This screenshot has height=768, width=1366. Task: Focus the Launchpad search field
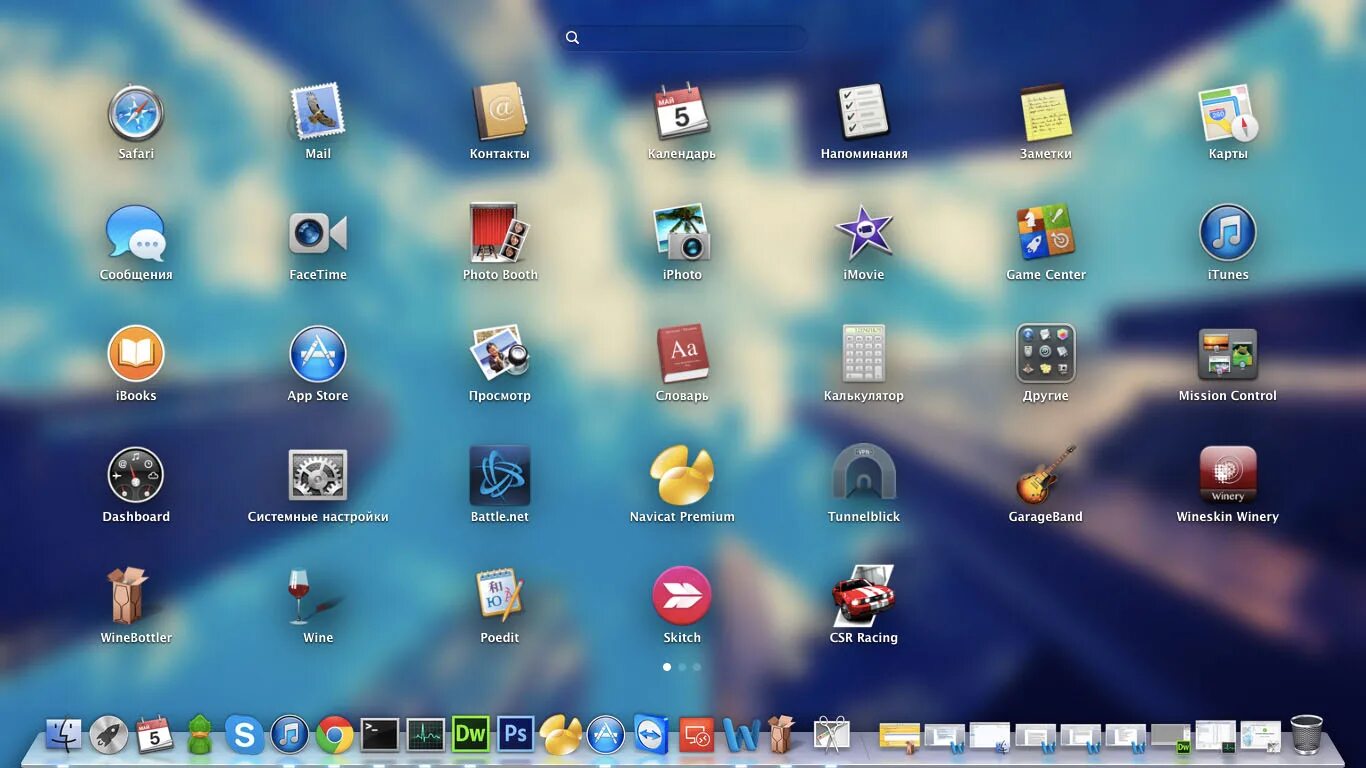(683, 38)
